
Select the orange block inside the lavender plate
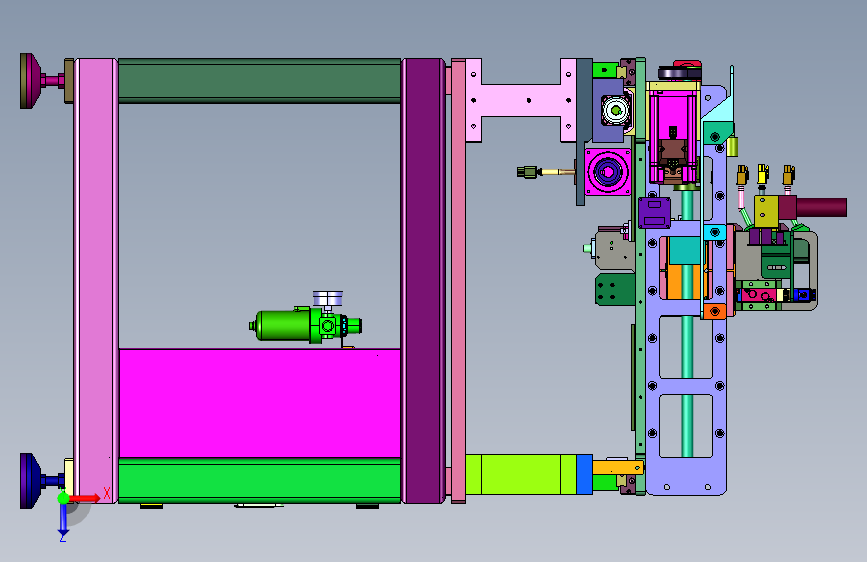coord(682,282)
